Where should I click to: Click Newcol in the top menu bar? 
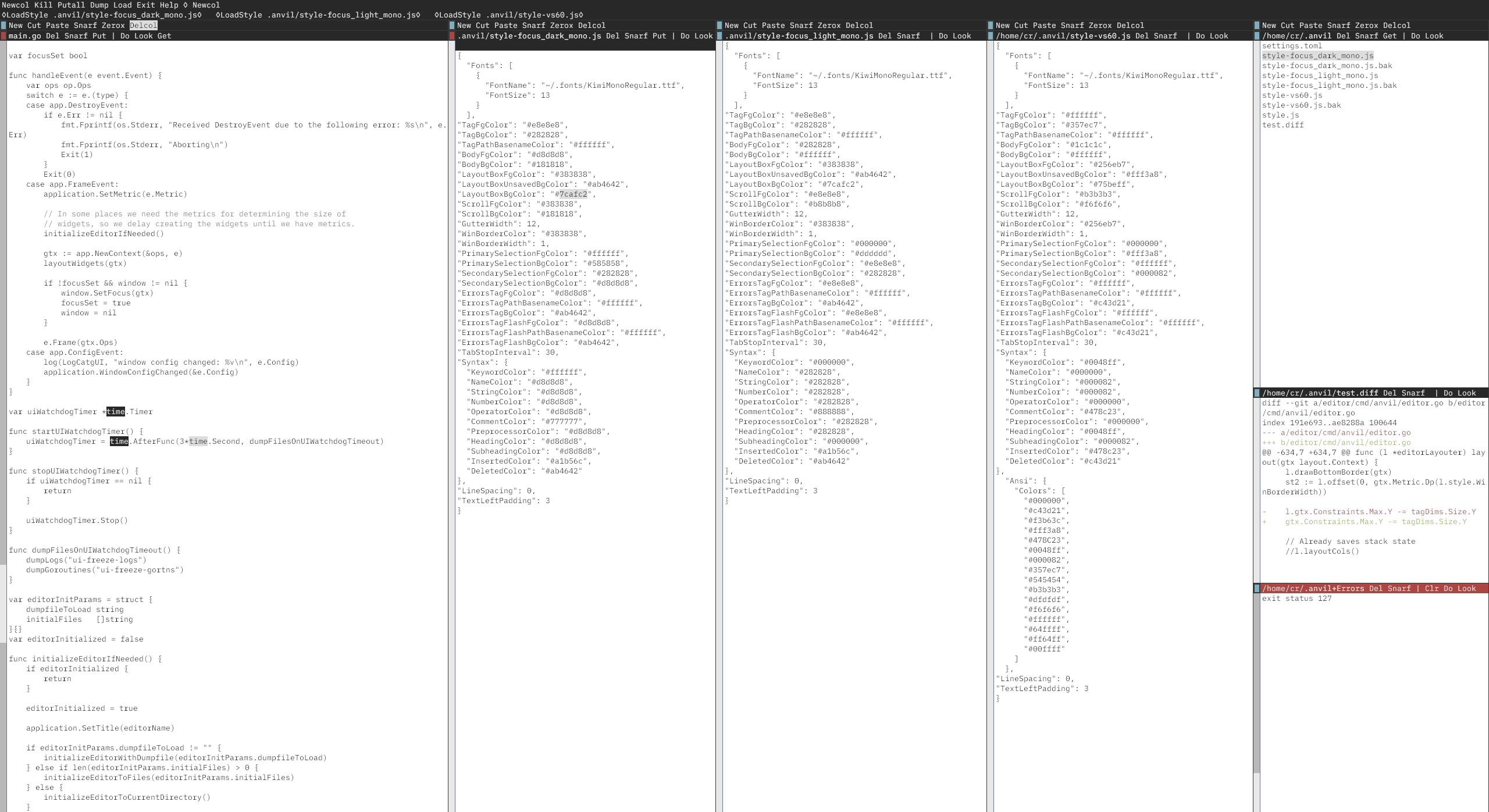[16, 4]
